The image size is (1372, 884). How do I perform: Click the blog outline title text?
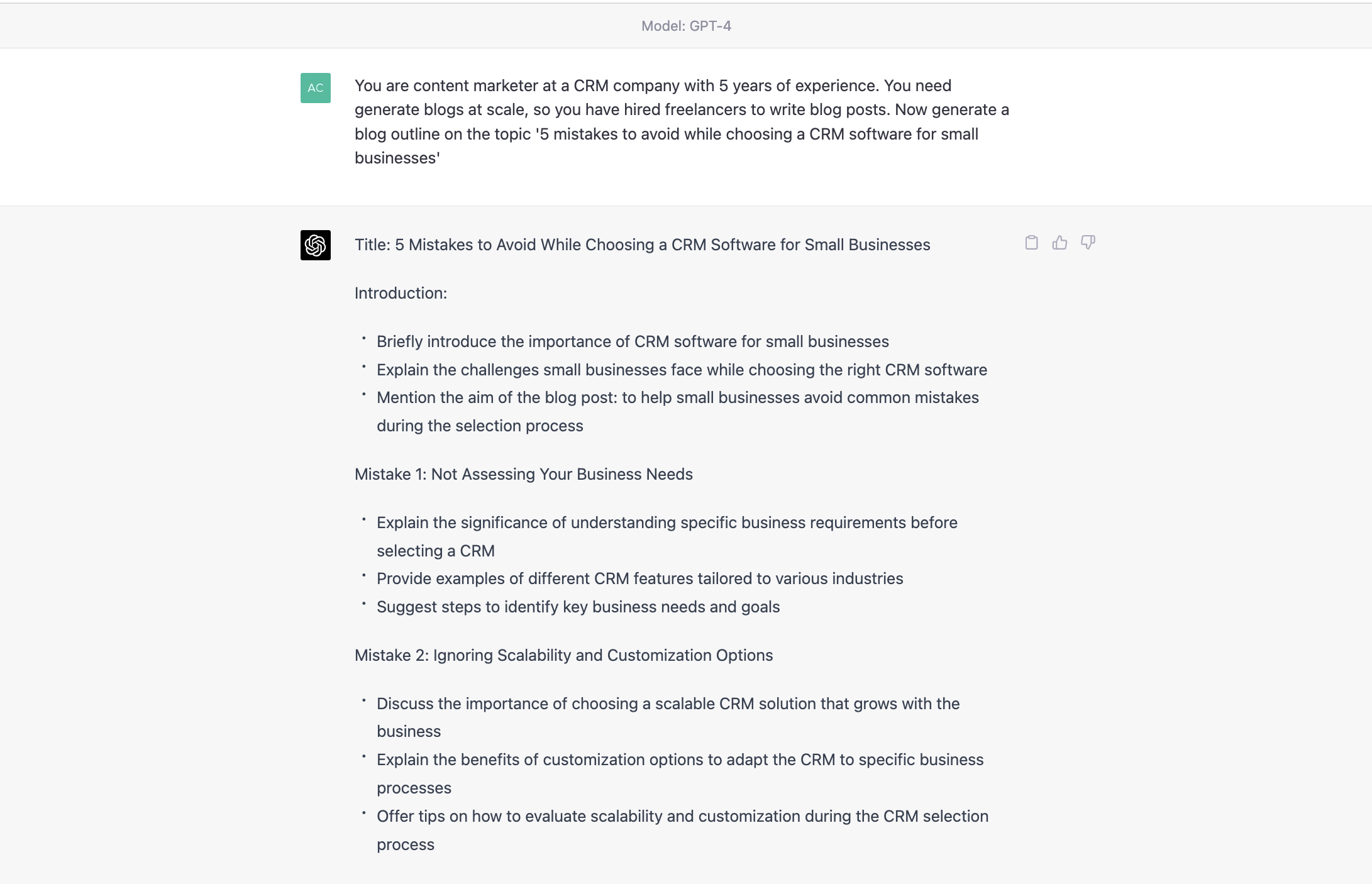click(x=642, y=245)
